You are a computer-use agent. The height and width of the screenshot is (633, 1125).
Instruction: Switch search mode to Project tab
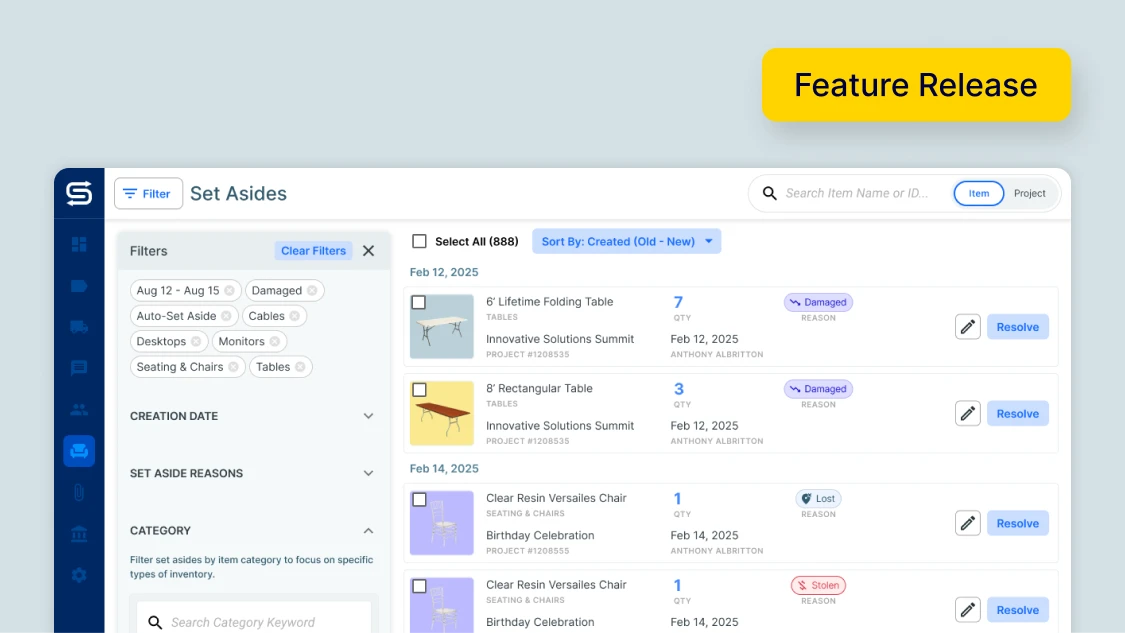click(1030, 193)
